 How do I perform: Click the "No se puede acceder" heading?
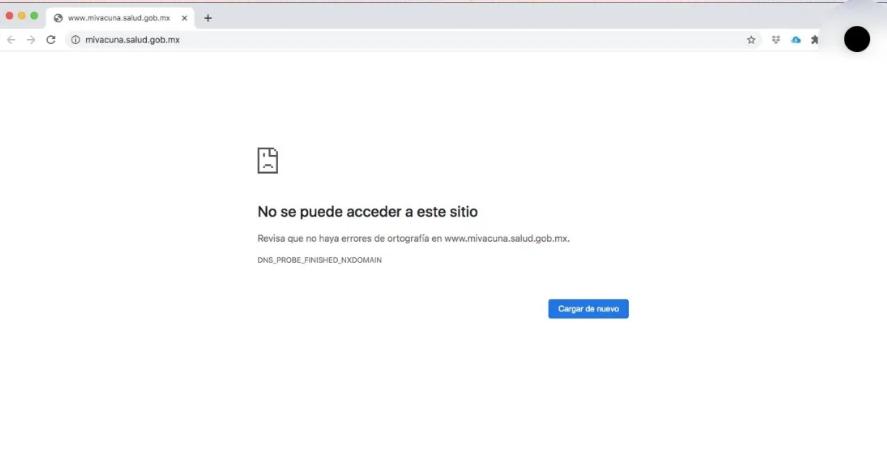click(x=367, y=212)
